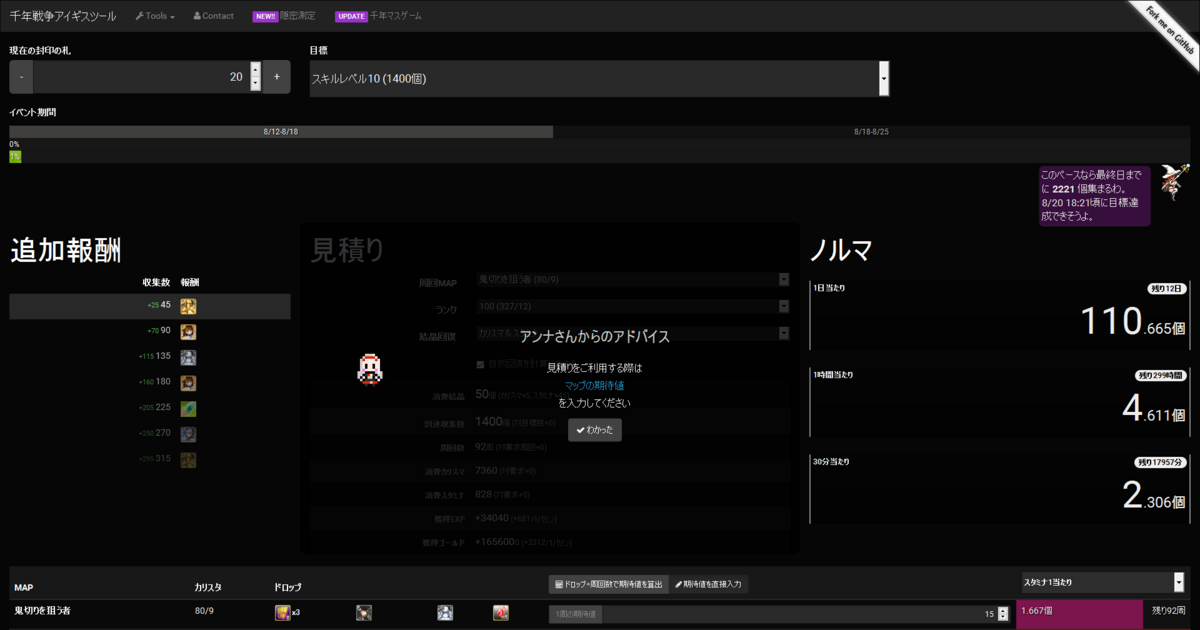Toggle the 自然回復 calculation checkbox

click(x=481, y=364)
